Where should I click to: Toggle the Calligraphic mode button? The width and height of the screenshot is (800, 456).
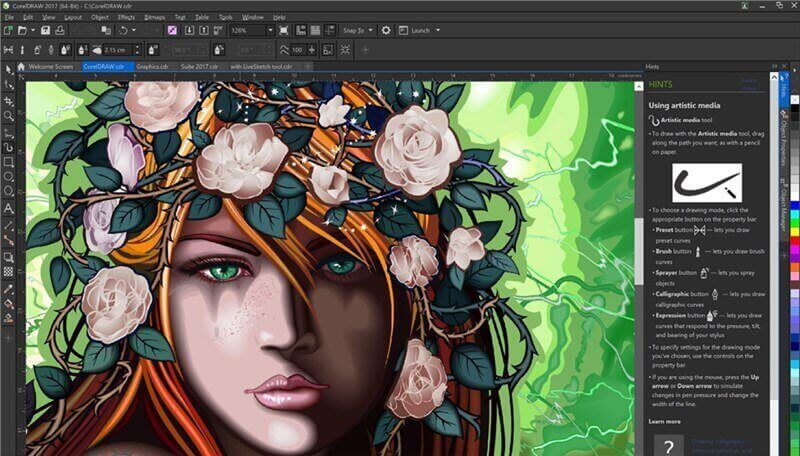tap(51, 50)
